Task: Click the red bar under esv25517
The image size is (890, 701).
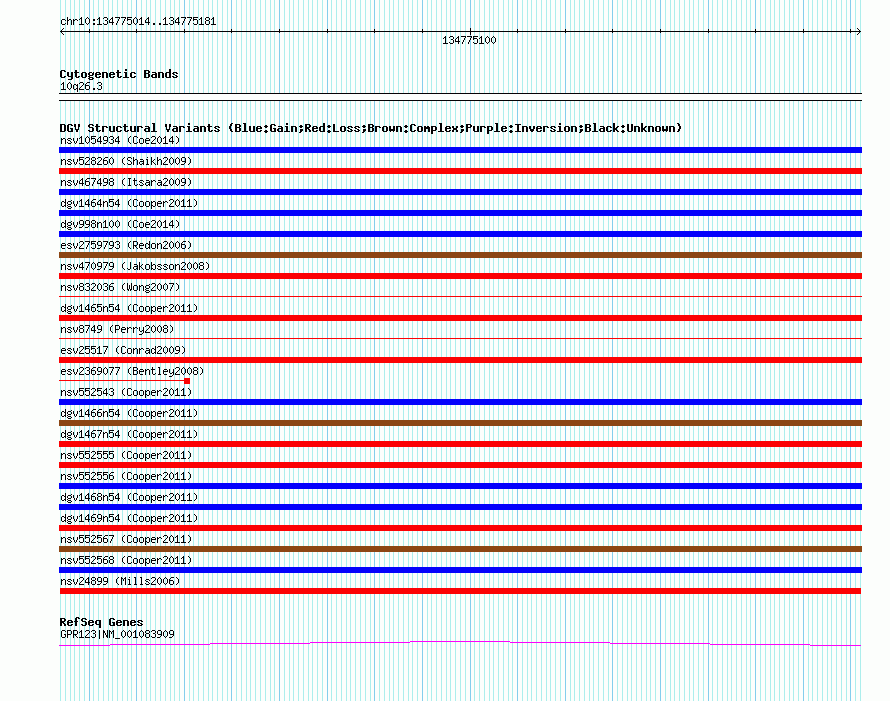Action: click(x=460, y=360)
